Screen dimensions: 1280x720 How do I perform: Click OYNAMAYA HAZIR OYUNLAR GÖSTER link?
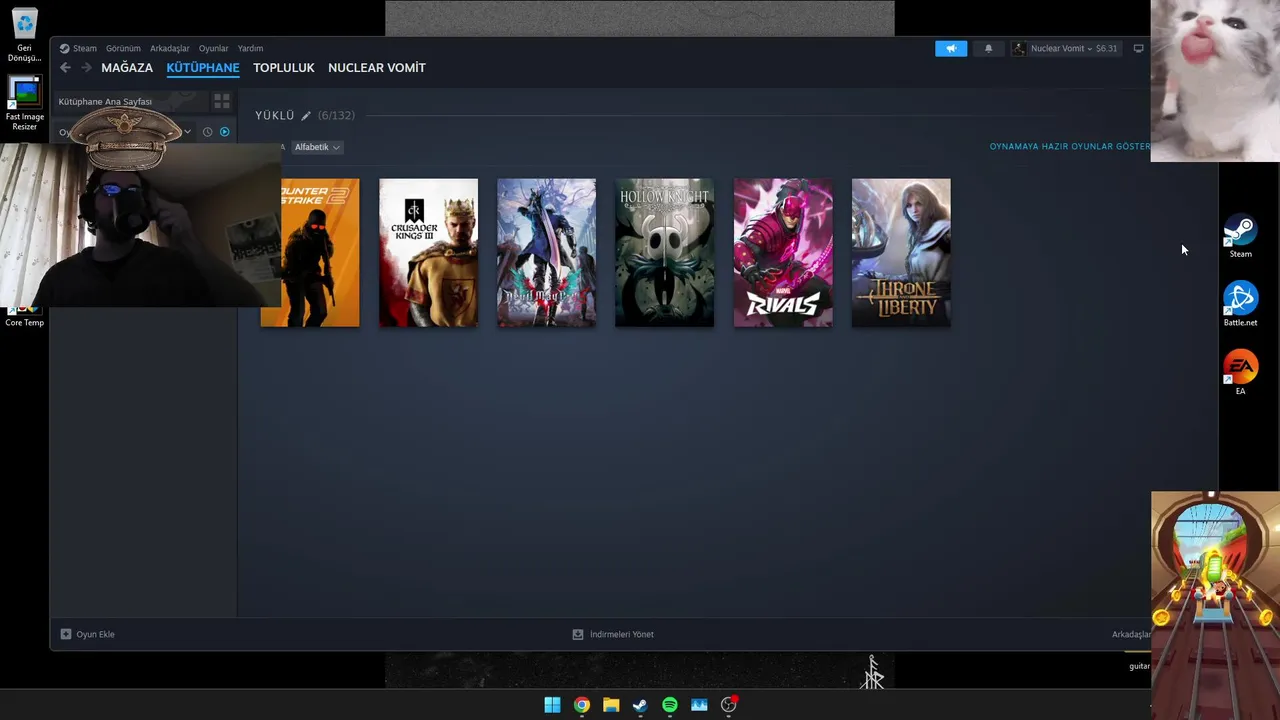[1070, 146]
